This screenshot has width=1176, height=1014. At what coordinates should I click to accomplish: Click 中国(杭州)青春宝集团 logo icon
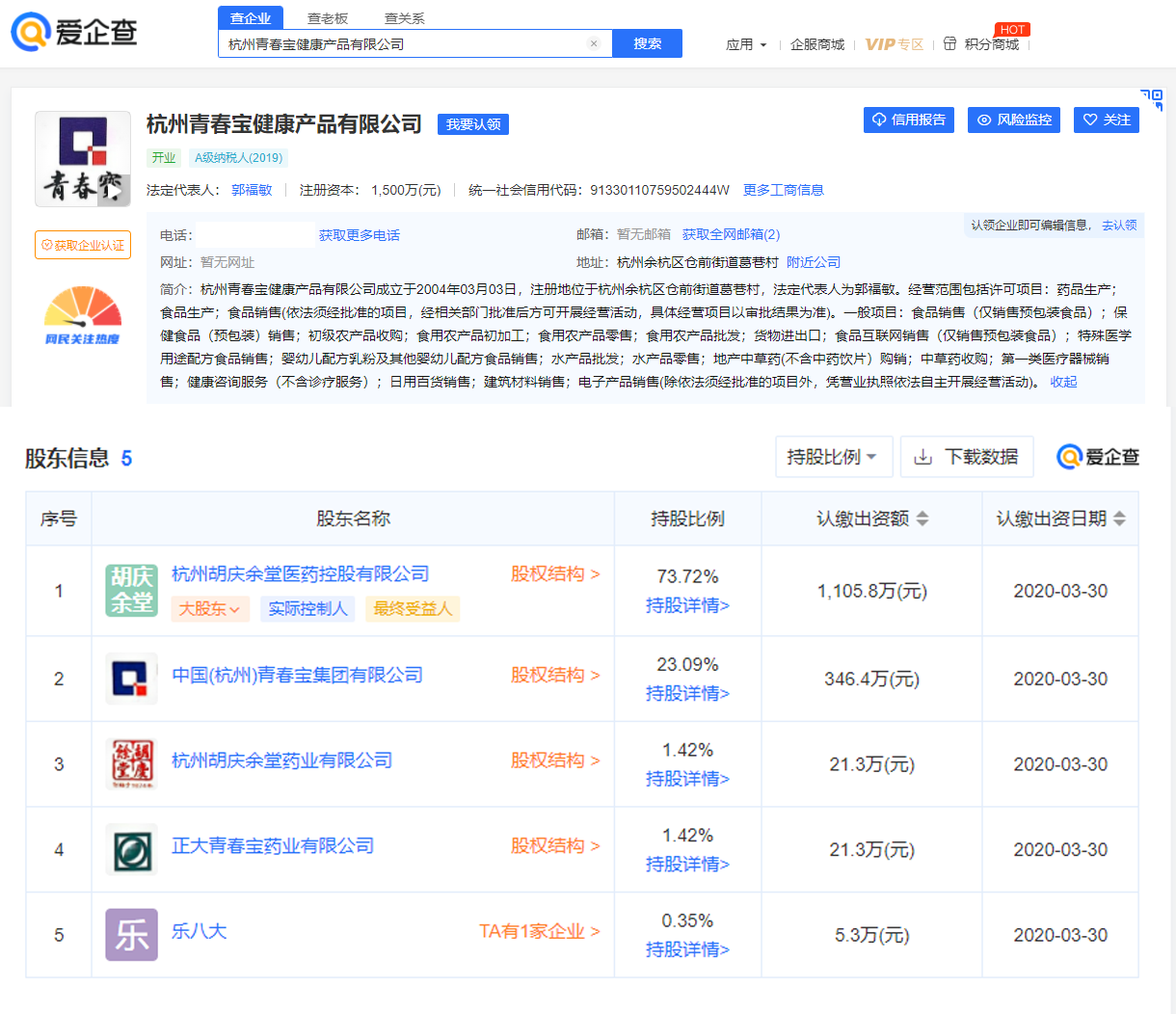131,679
